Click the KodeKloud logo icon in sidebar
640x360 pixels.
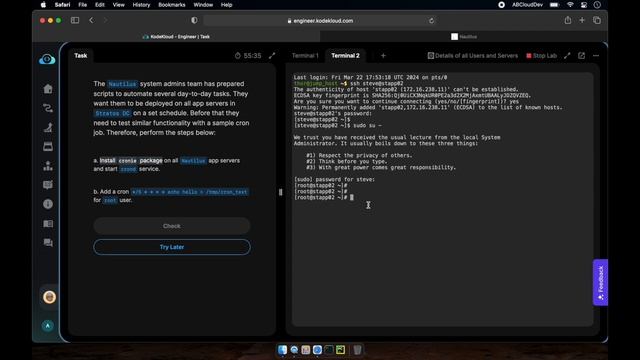tap(47, 60)
